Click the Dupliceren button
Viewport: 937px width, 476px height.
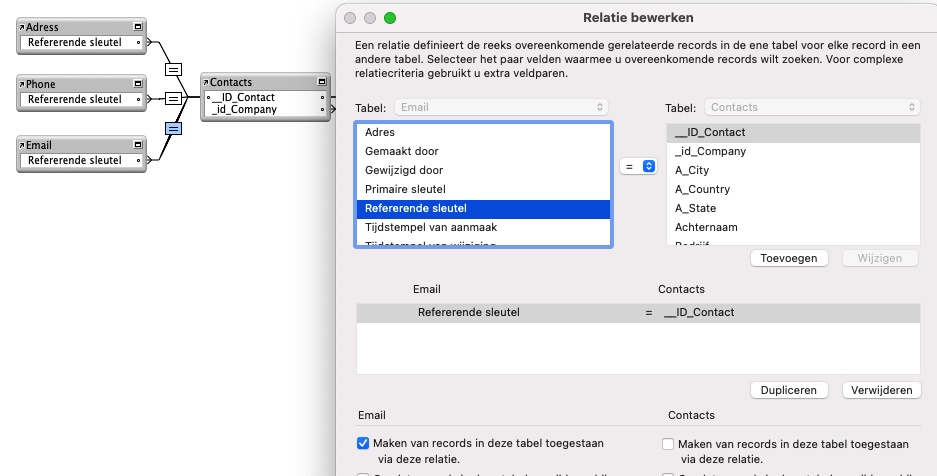click(789, 390)
